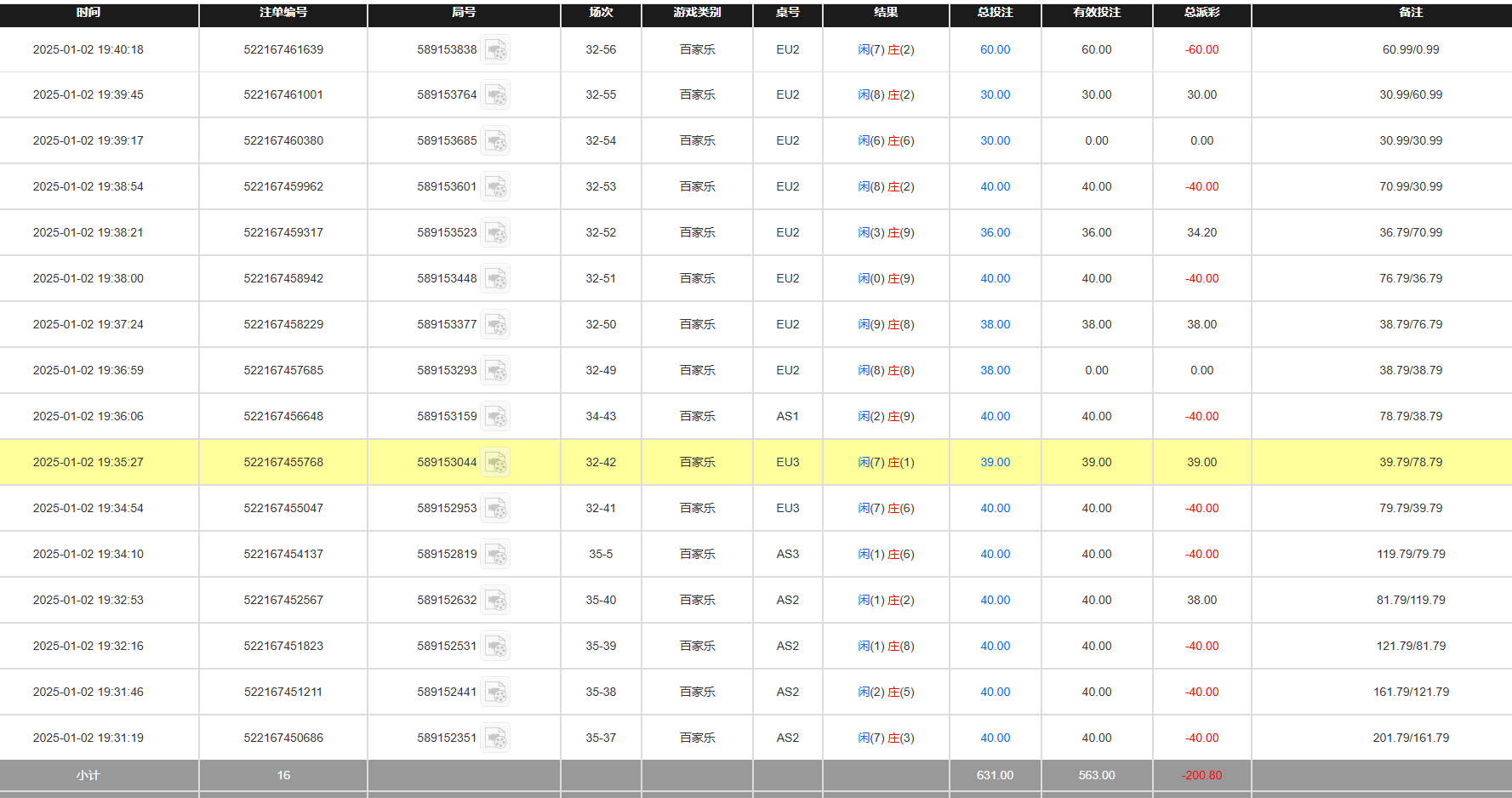Click the replay icon for game 589152351
Image resolution: width=1512 pixels, height=798 pixels.
(x=496, y=738)
